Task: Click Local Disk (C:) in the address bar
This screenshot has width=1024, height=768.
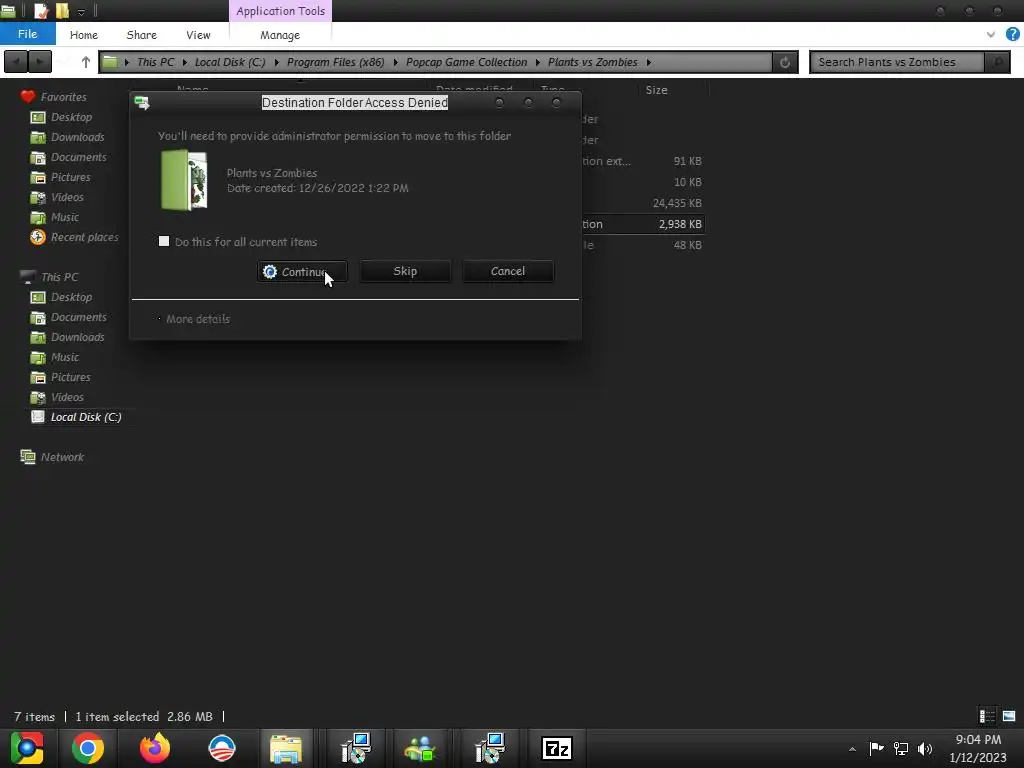Action: (x=230, y=62)
